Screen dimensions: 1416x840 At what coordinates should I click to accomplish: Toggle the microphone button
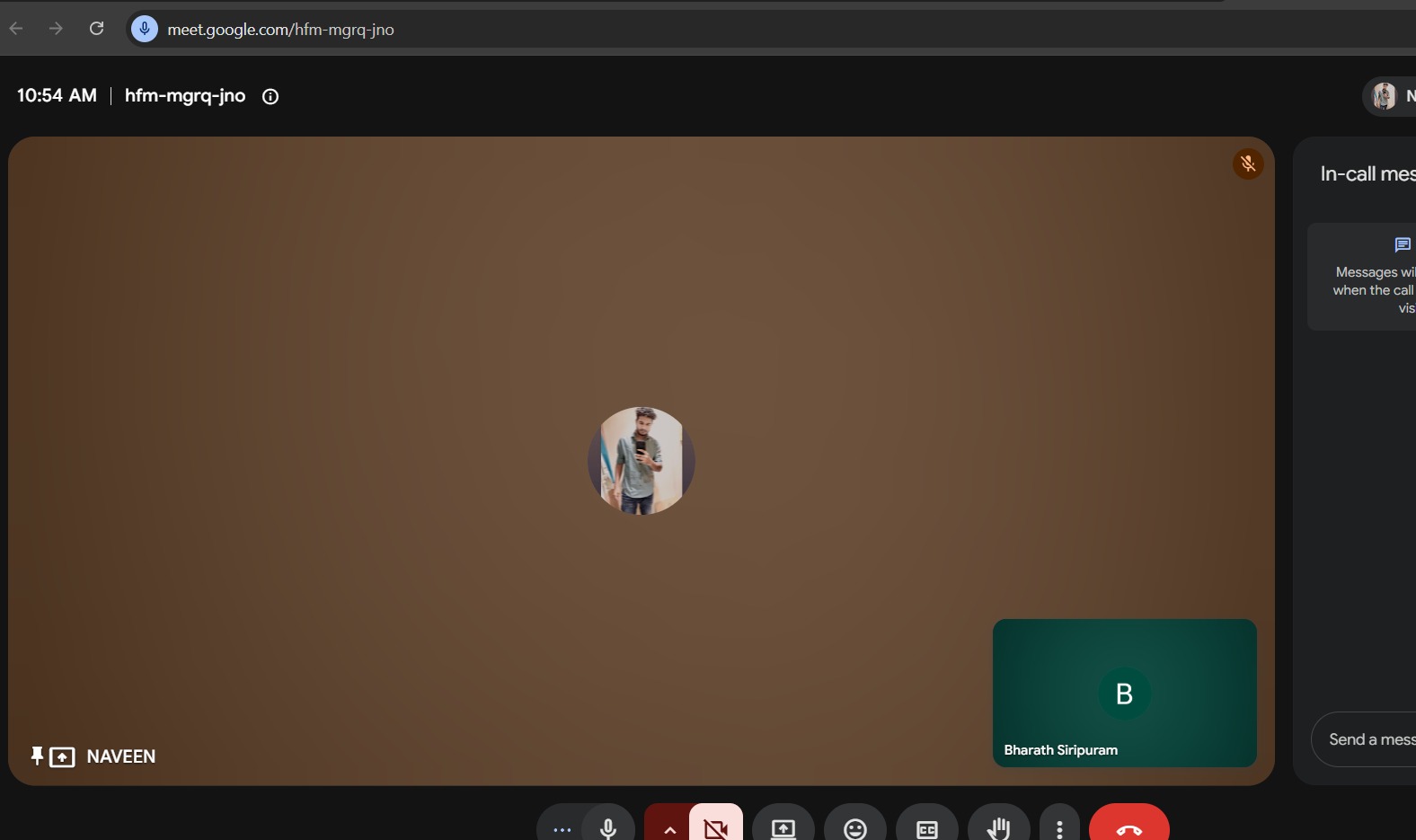tap(608, 827)
